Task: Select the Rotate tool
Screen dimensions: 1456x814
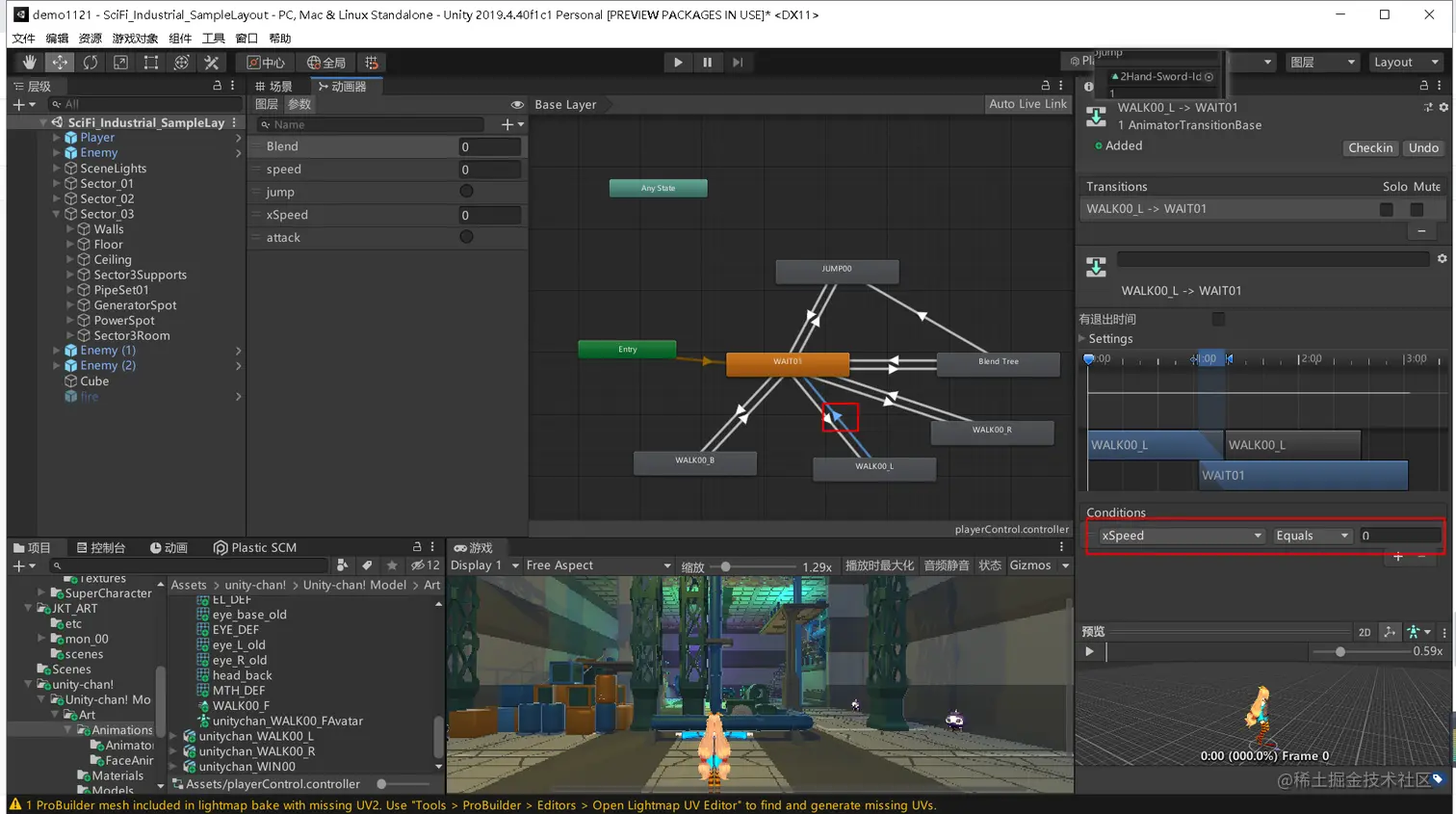Action: point(91,63)
